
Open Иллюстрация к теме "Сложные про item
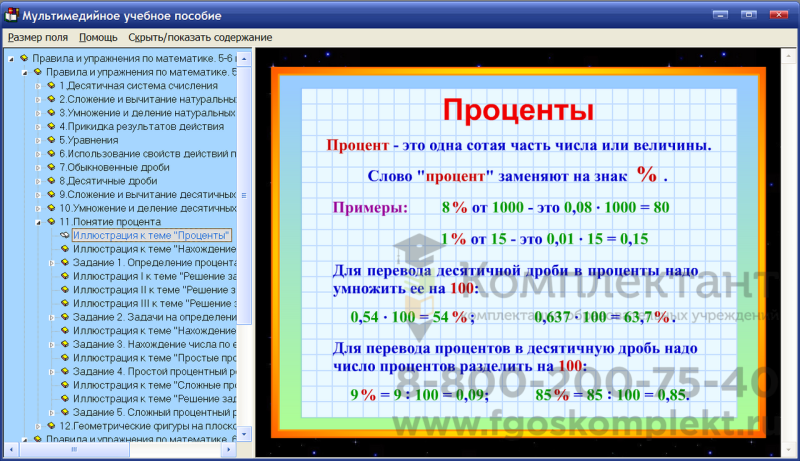tap(155, 385)
